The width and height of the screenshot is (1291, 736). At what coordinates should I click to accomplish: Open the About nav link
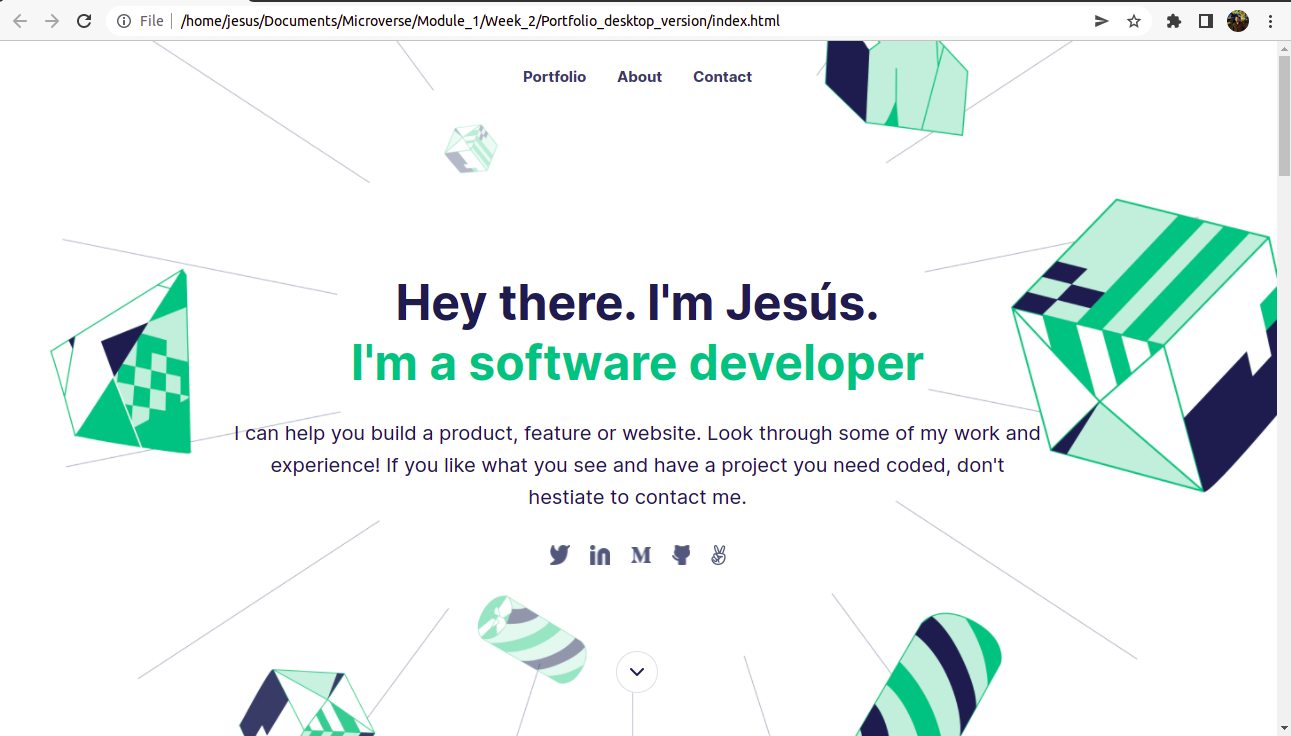click(640, 77)
